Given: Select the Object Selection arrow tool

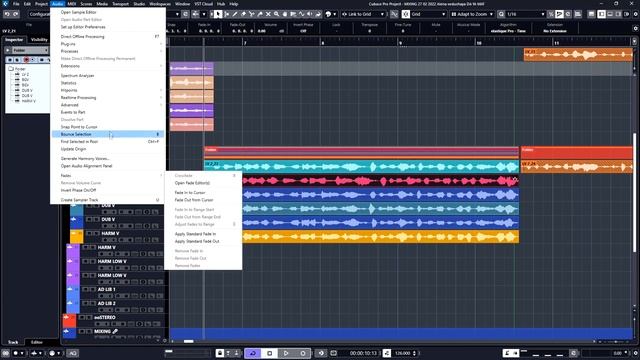Looking at the screenshot, I should (218, 14).
